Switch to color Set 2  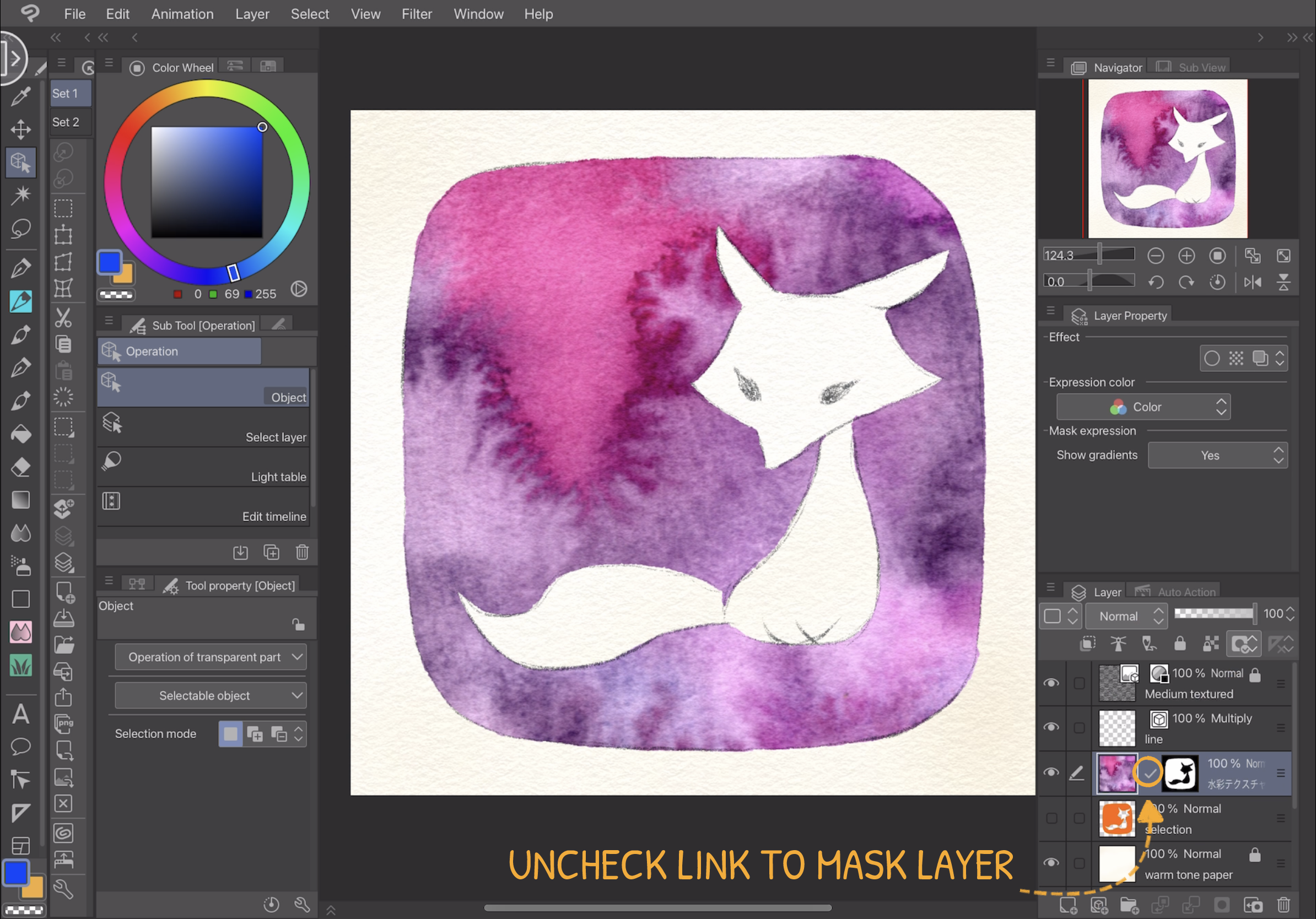coord(67,121)
